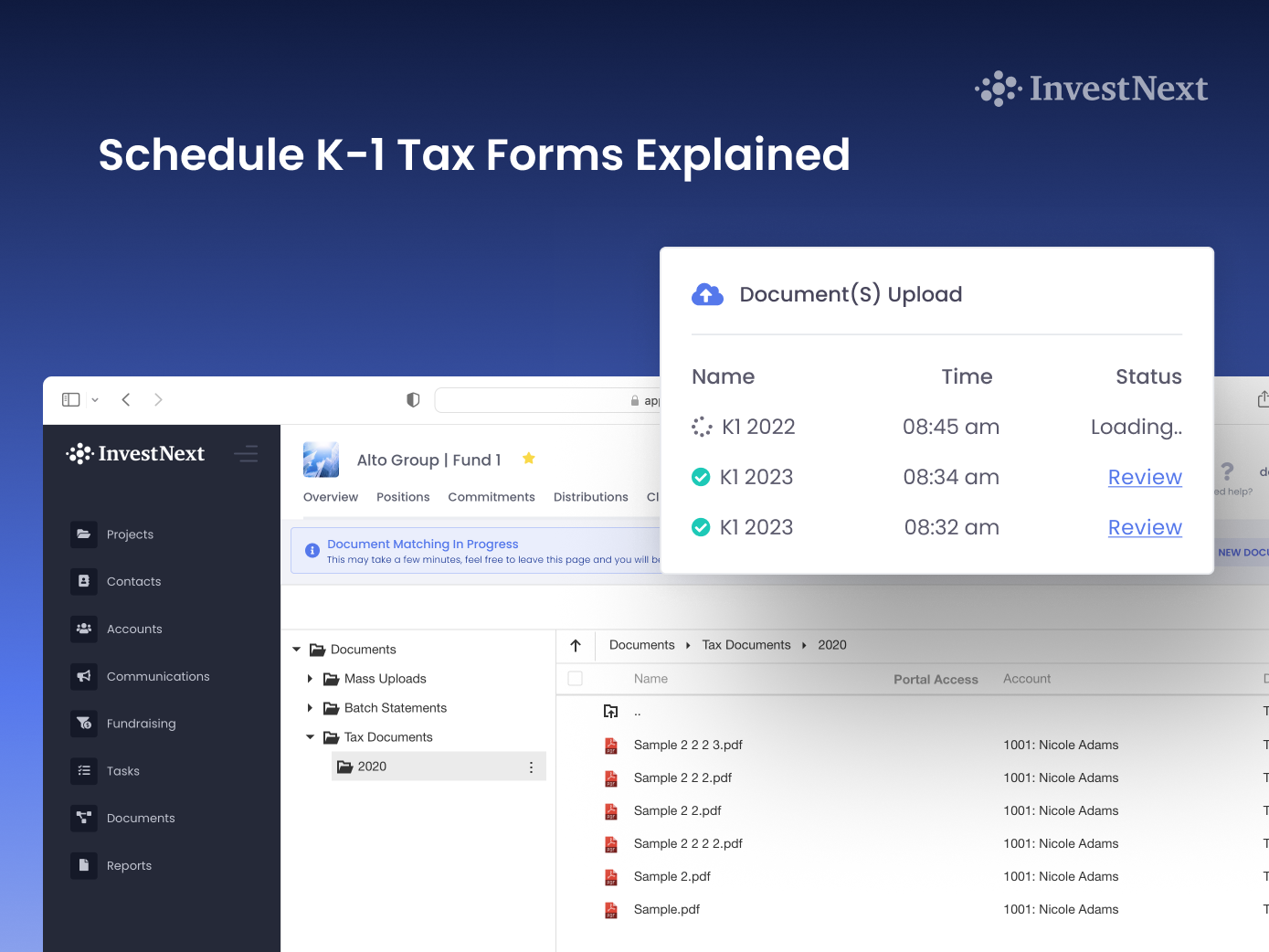Click PDF icon of Sample.pdf
Image resolution: width=1269 pixels, height=952 pixels.
click(611, 910)
